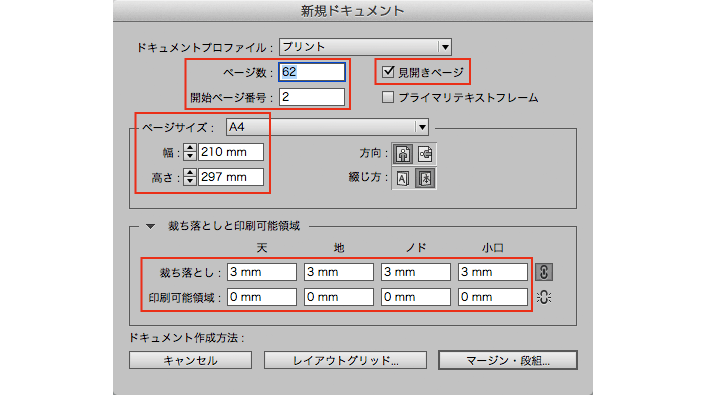
Task: Decrease 高さ value with down arrow
Action: (190, 181)
